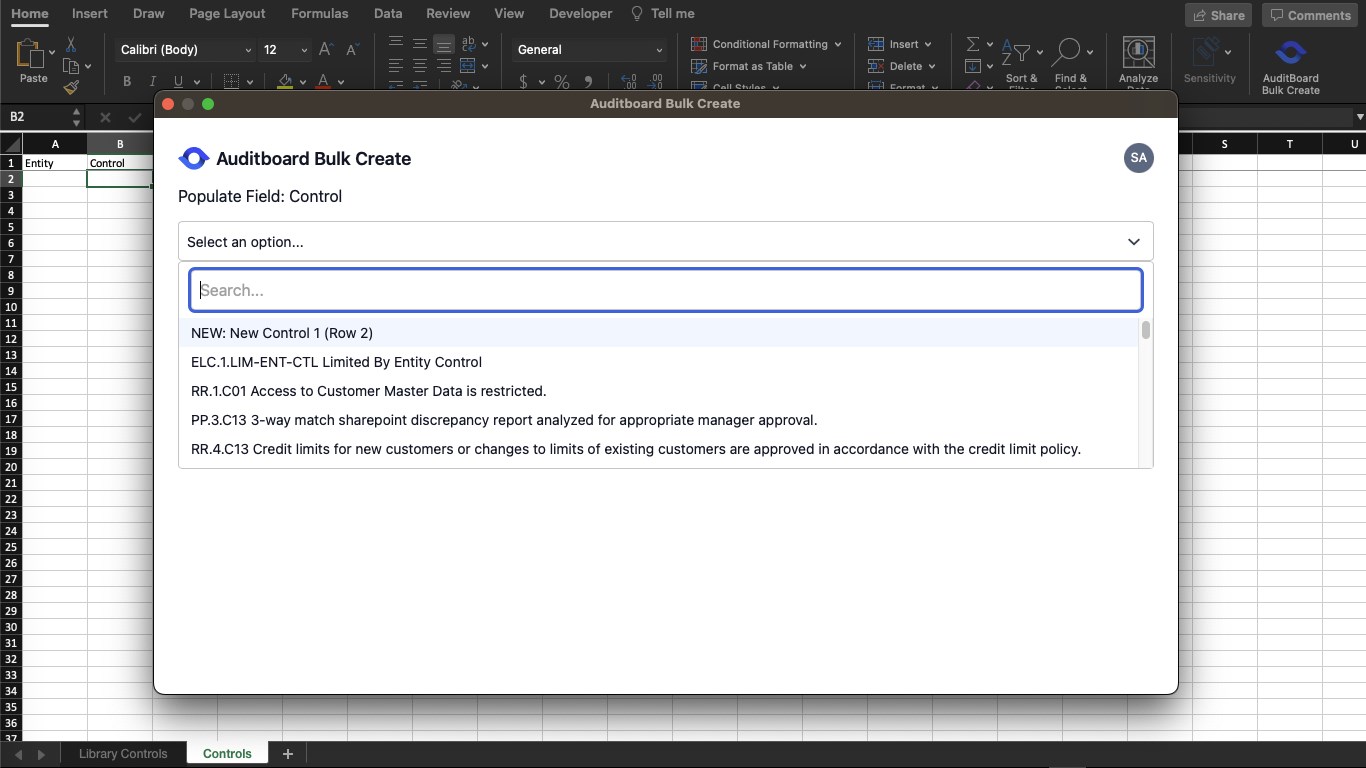Click the Paste clipboard icon
Screen dimensions: 1366x768
coord(30,55)
